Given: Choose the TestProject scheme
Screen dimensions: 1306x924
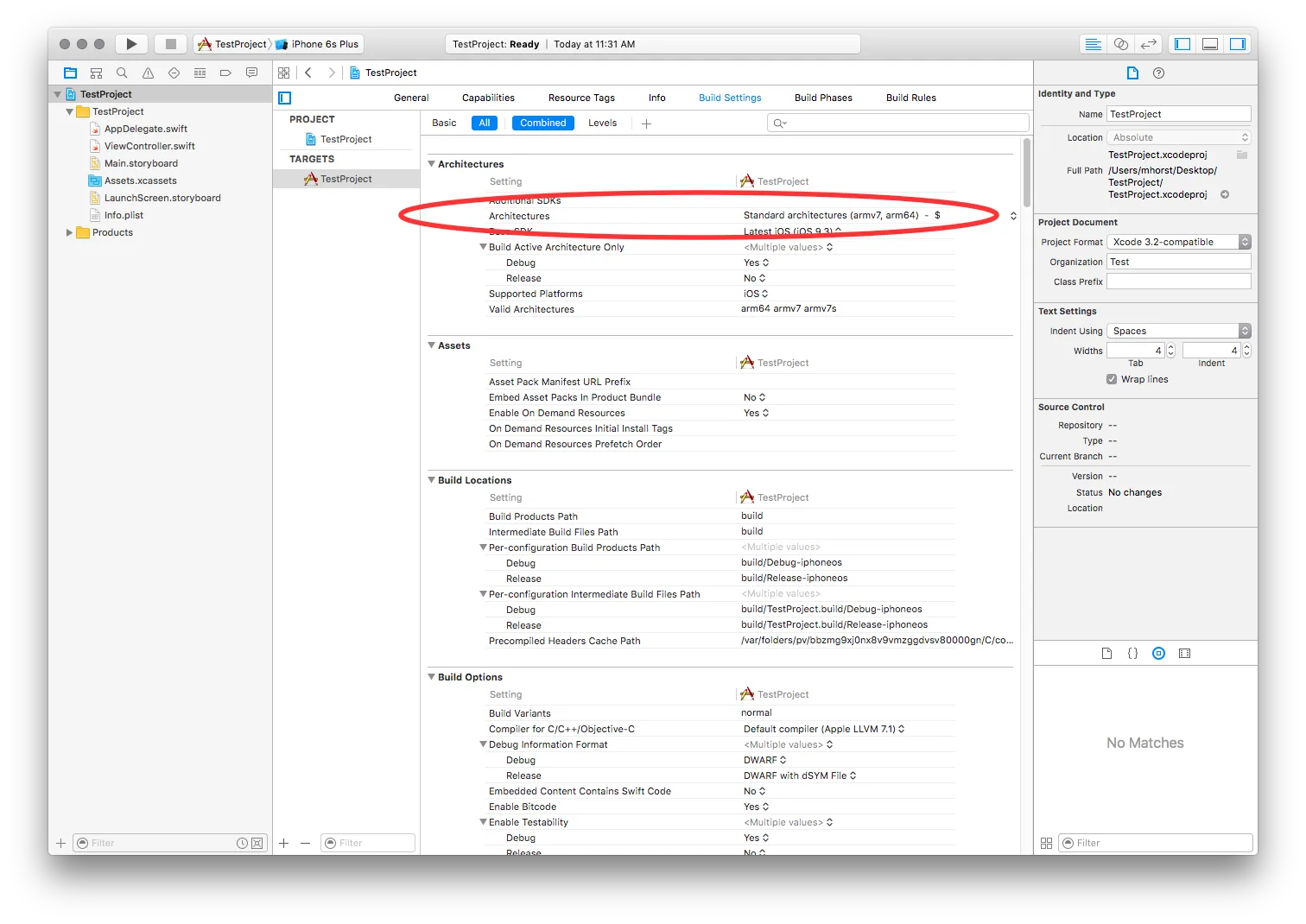Looking at the screenshot, I should pos(232,44).
